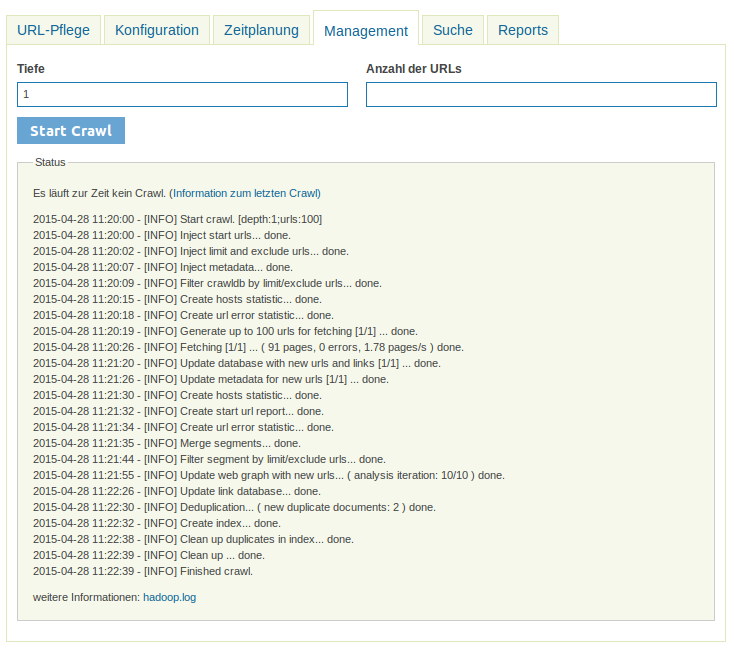Open Information zum letzten Crawl link
Viewport: 734px width, 650px height.
click(245, 193)
